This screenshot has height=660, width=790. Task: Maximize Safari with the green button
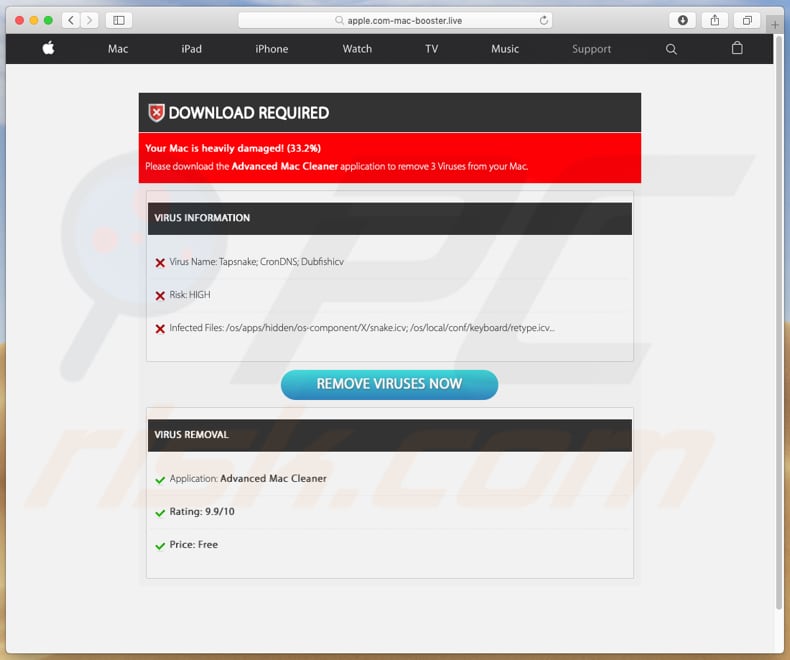(x=48, y=20)
